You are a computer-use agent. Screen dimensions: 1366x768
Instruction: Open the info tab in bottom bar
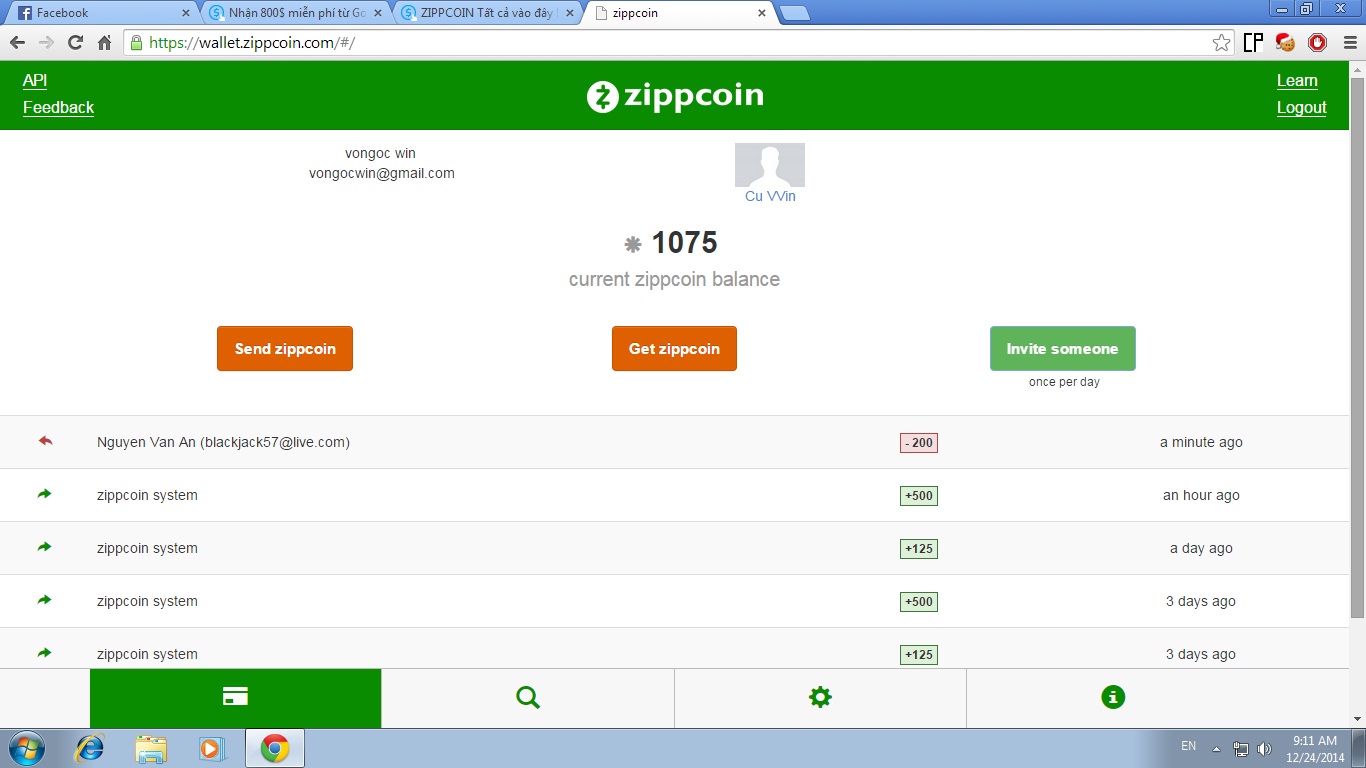pos(1113,698)
